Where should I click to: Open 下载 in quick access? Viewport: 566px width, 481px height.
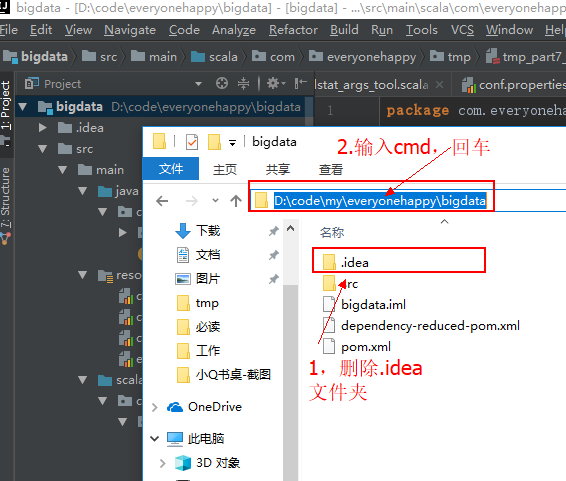click(x=208, y=231)
